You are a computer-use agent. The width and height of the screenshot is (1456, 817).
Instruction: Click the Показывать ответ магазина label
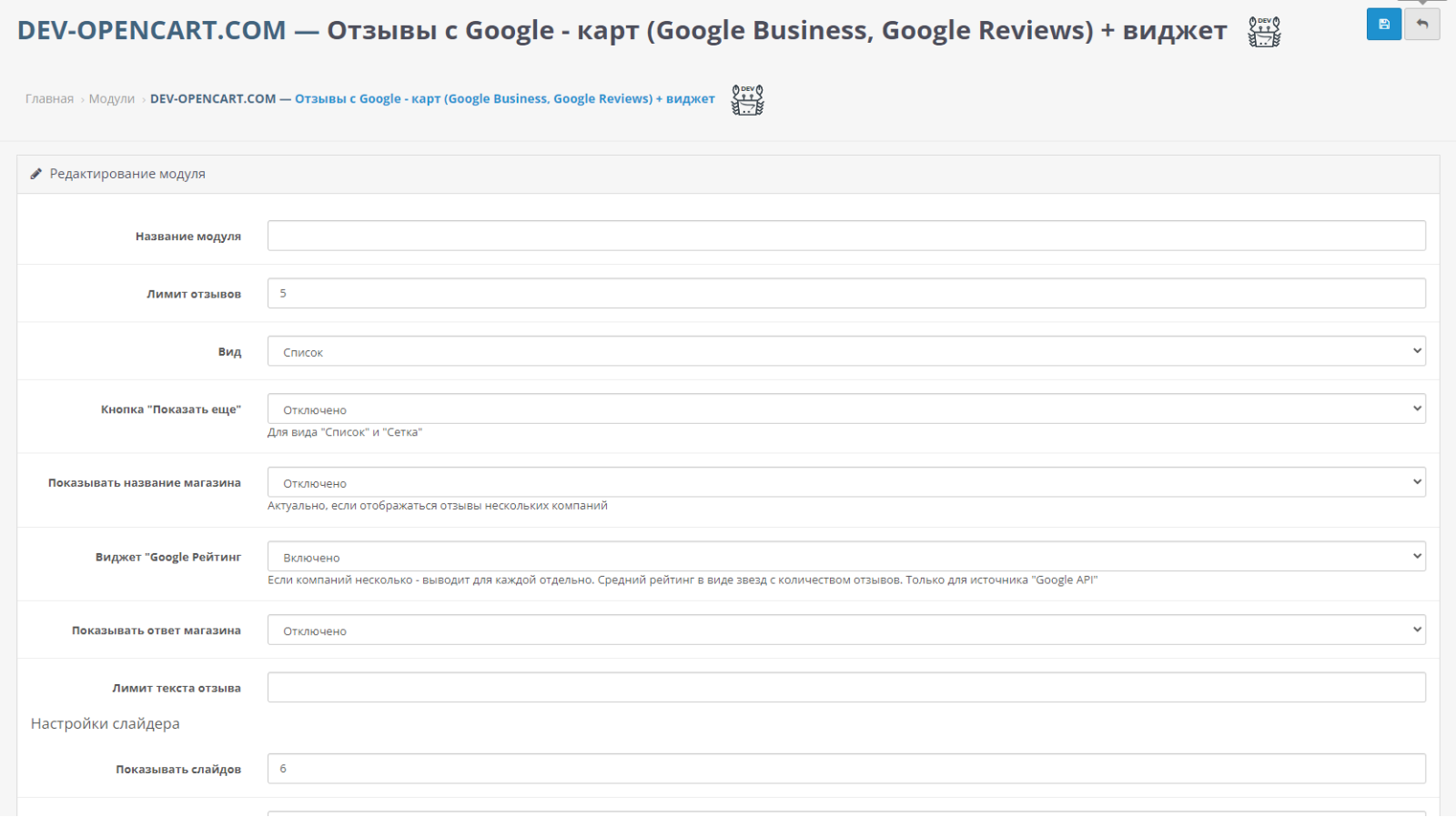point(157,630)
